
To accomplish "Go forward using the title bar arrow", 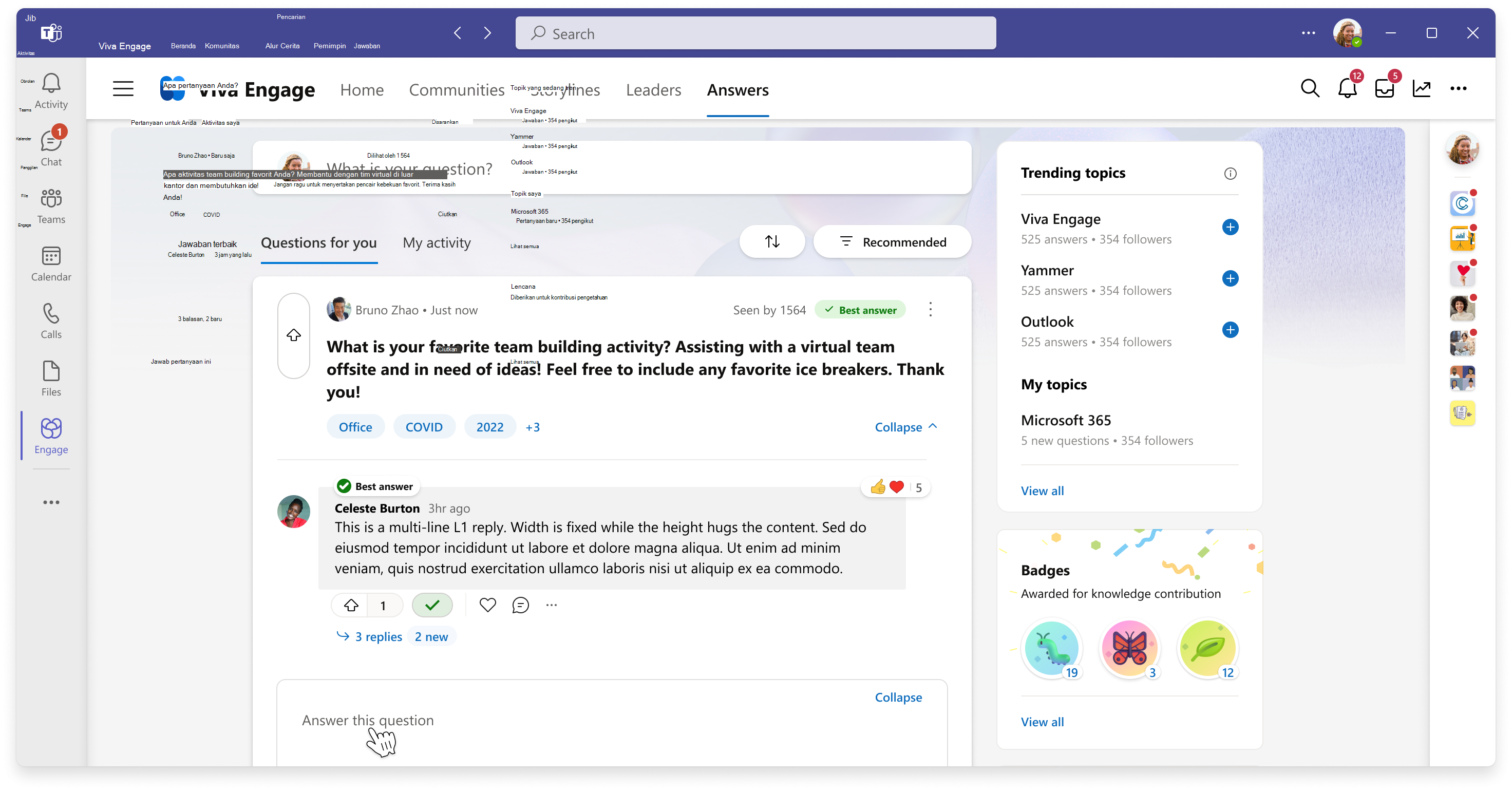I will point(487,33).
